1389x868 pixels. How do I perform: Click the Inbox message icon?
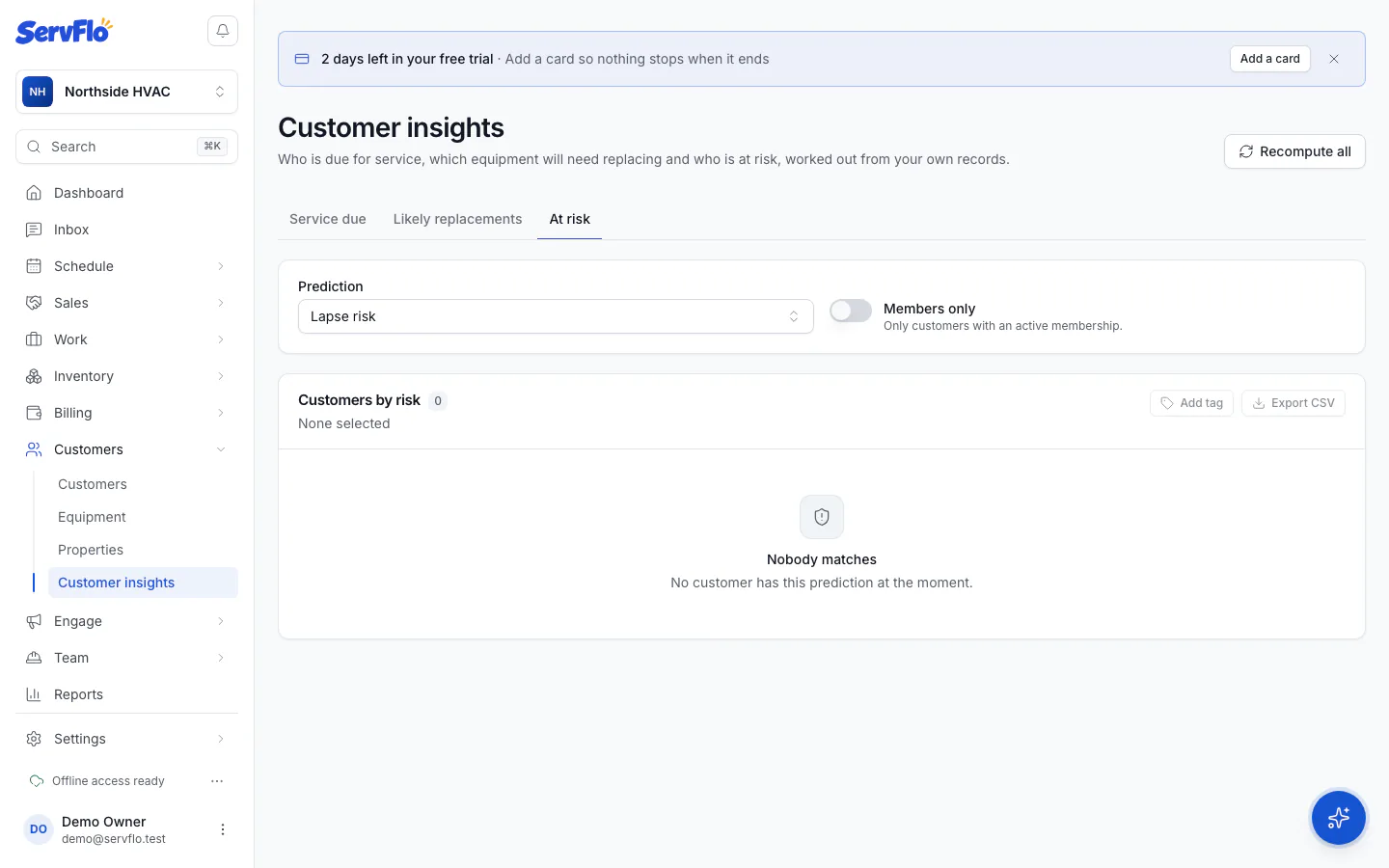coord(34,230)
